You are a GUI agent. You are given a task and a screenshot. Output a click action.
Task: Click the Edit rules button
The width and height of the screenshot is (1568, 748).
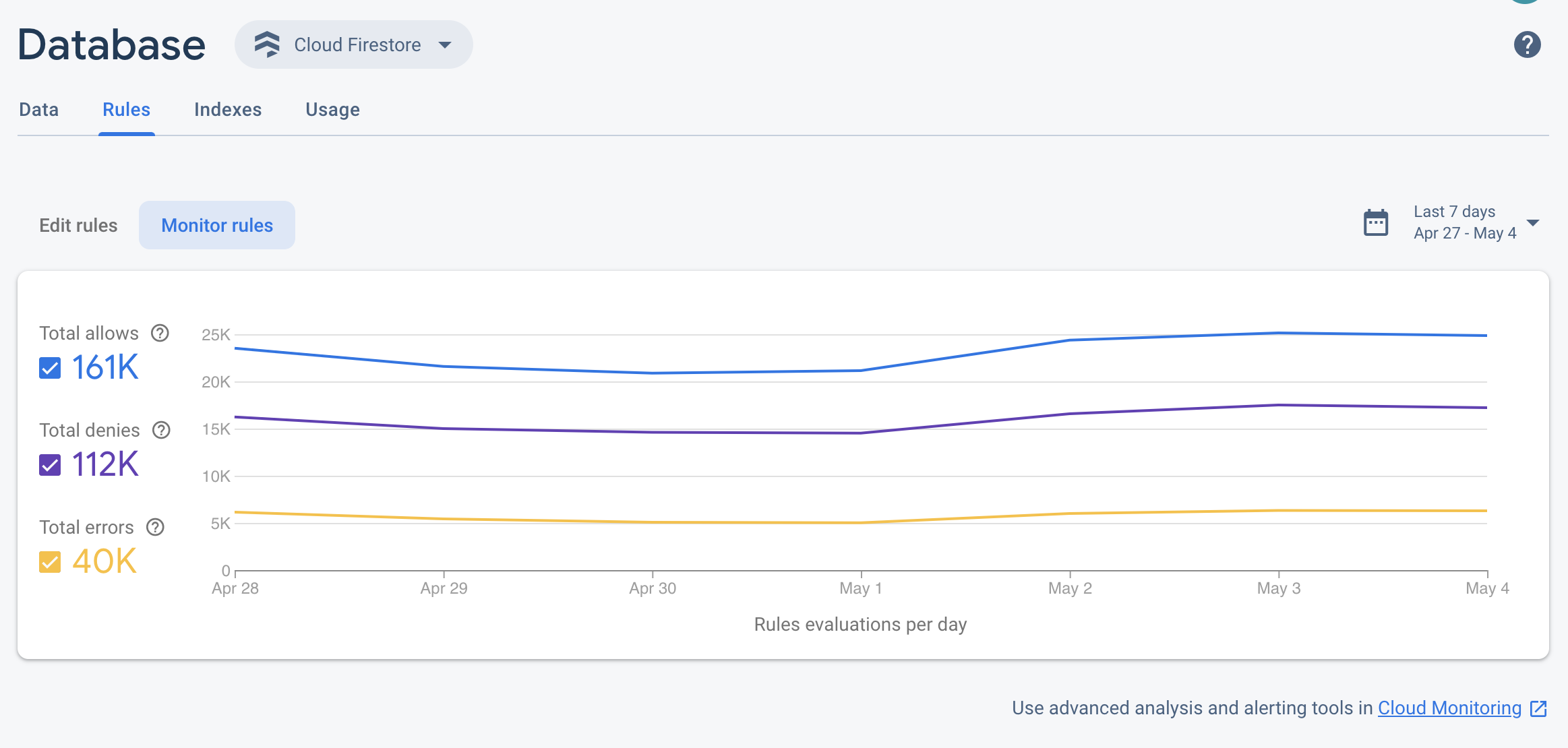(x=78, y=225)
